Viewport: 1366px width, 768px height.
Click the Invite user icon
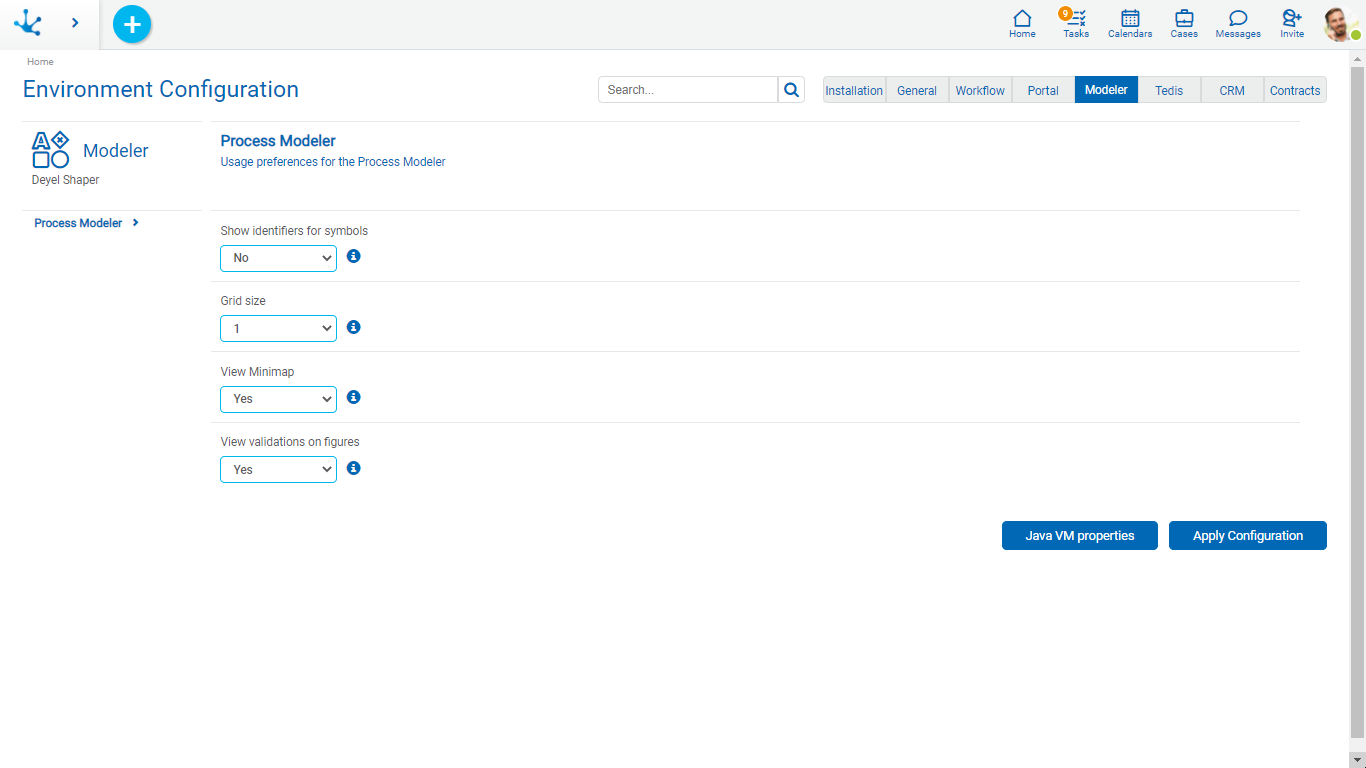pos(1292,24)
